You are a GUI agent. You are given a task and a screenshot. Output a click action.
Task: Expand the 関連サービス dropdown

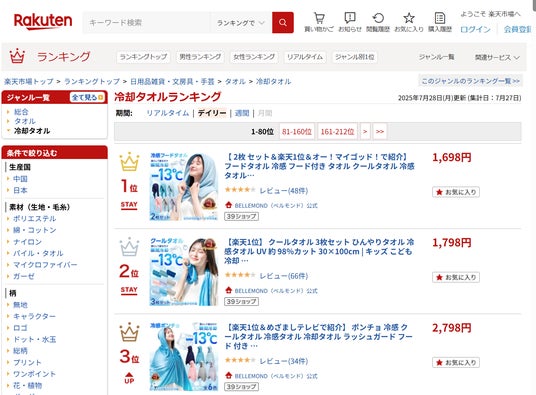pos(497,57)
